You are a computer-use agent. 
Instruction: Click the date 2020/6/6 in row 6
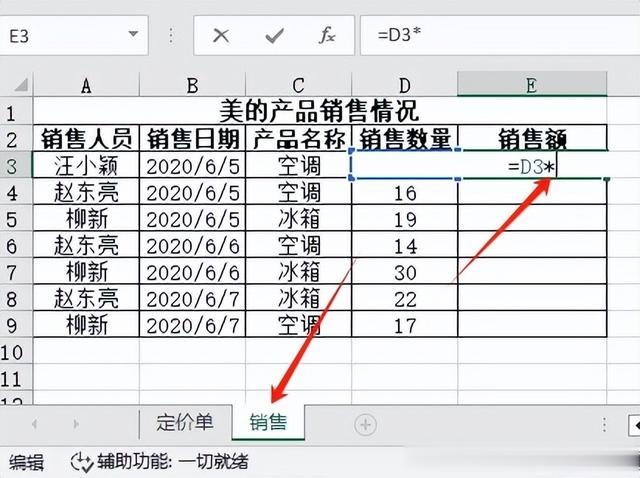[192, 245]
